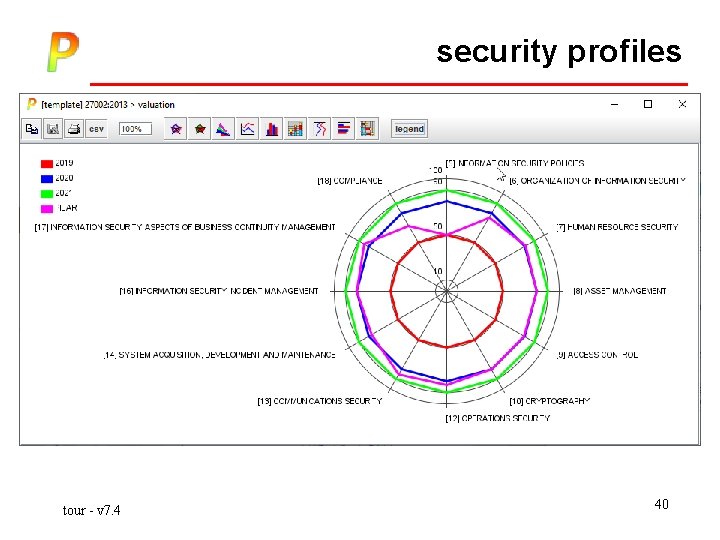Click the magenta PLAN legend swatch
This screenshot has height=540, width=720.
click(x=47, y=208)
